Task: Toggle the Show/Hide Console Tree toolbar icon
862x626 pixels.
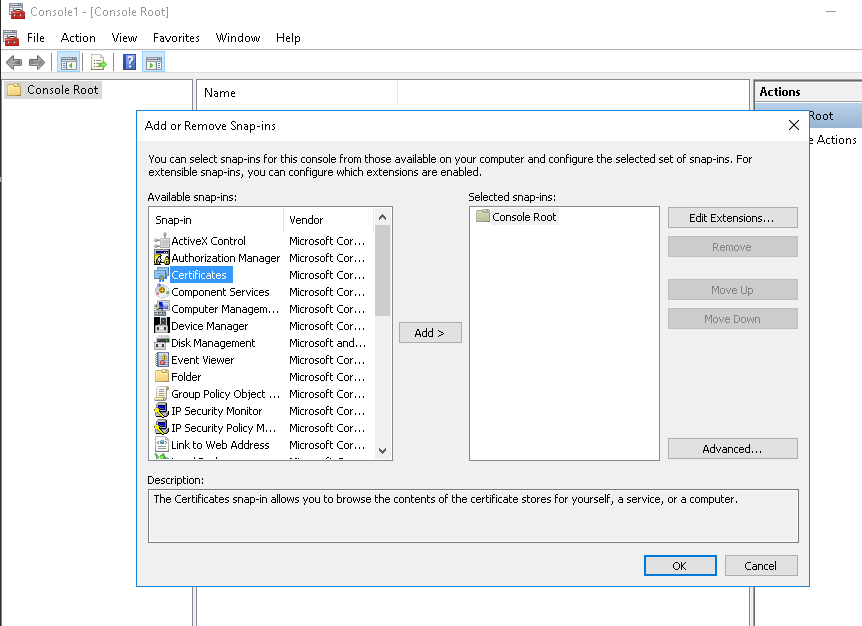Action: [x=69, y=61]
